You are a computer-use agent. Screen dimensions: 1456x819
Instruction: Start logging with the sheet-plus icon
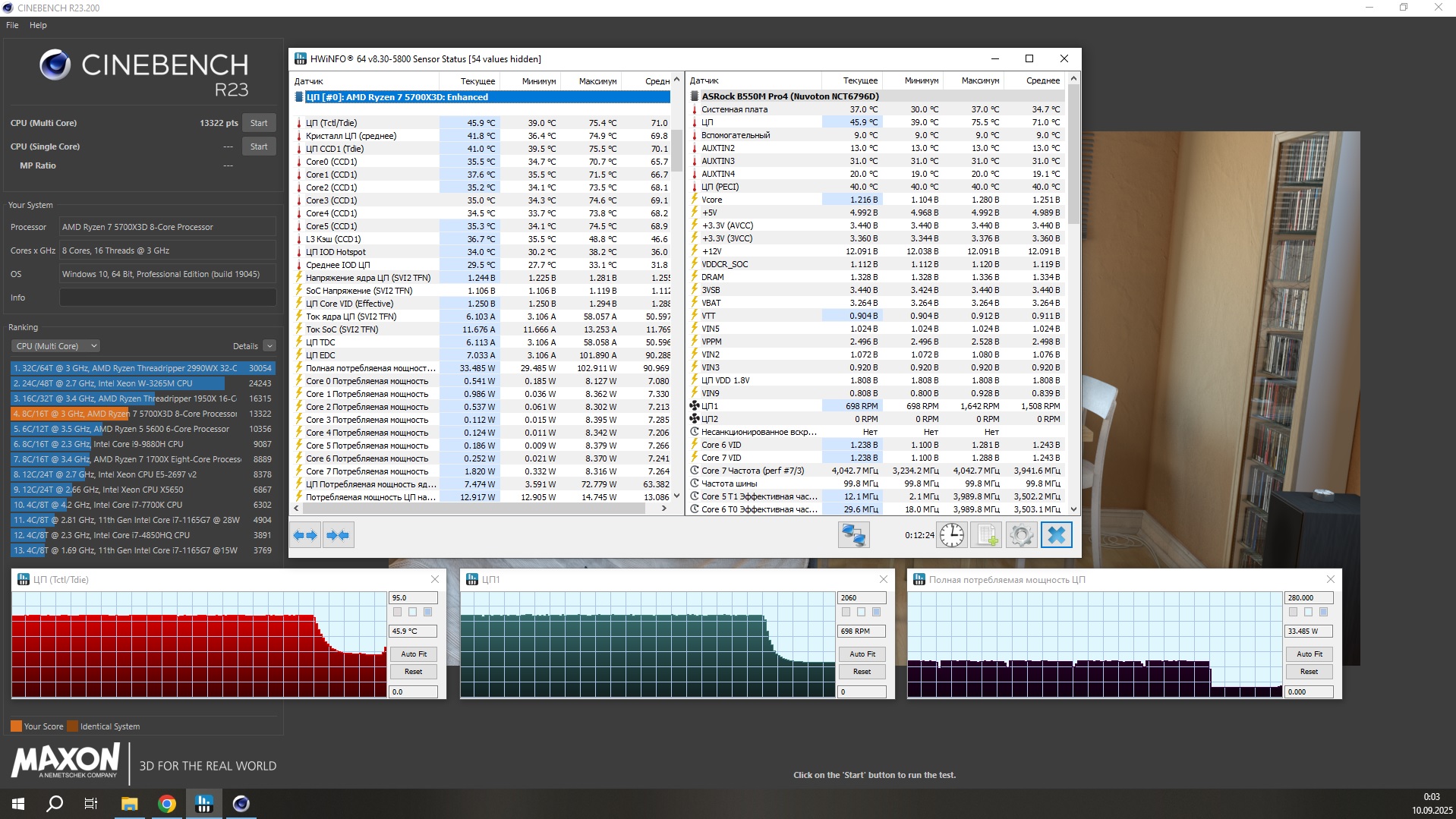point(986,535)
